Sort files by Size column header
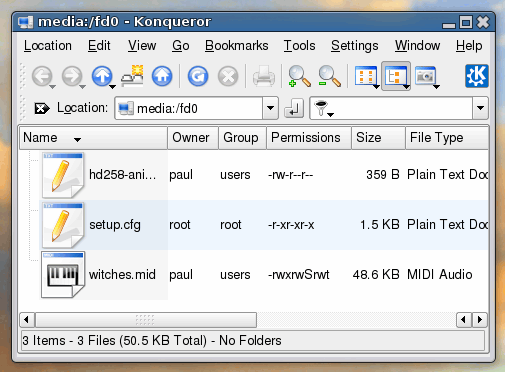505x372 pixels. [x=378, y=138]
